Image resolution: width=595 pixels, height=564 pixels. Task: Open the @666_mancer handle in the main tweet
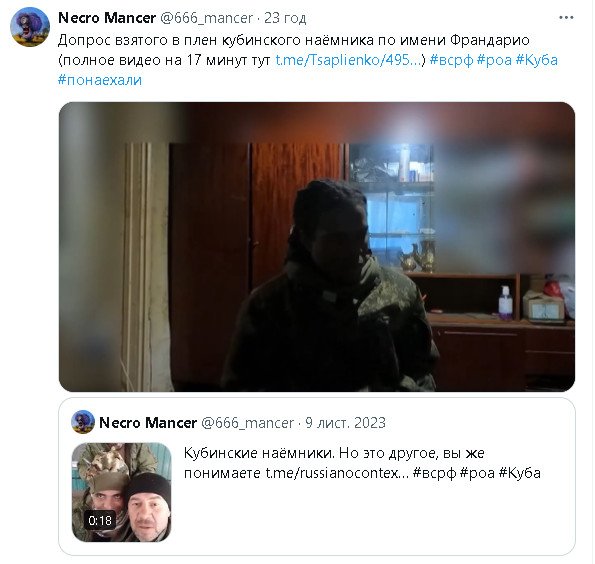coord(206,18)
